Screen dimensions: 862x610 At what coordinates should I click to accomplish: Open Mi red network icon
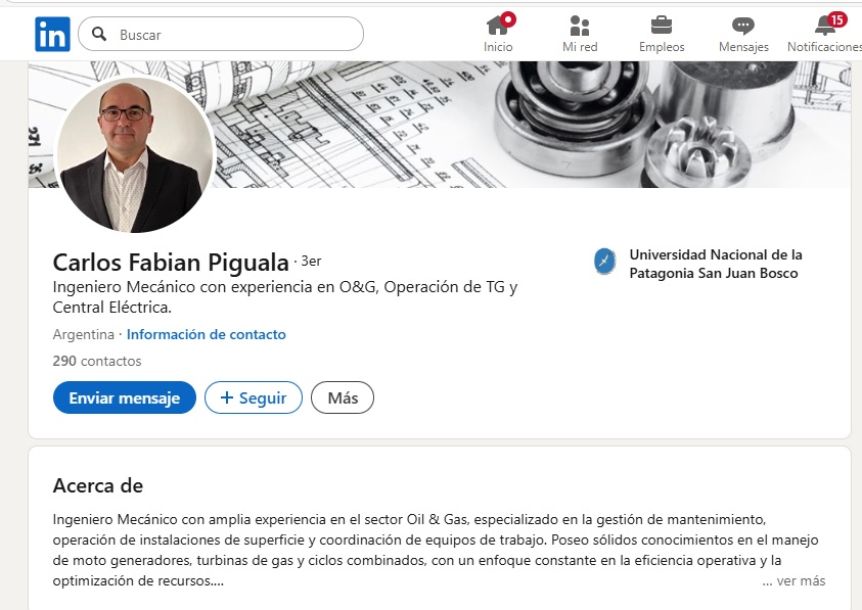coord(579,25)
